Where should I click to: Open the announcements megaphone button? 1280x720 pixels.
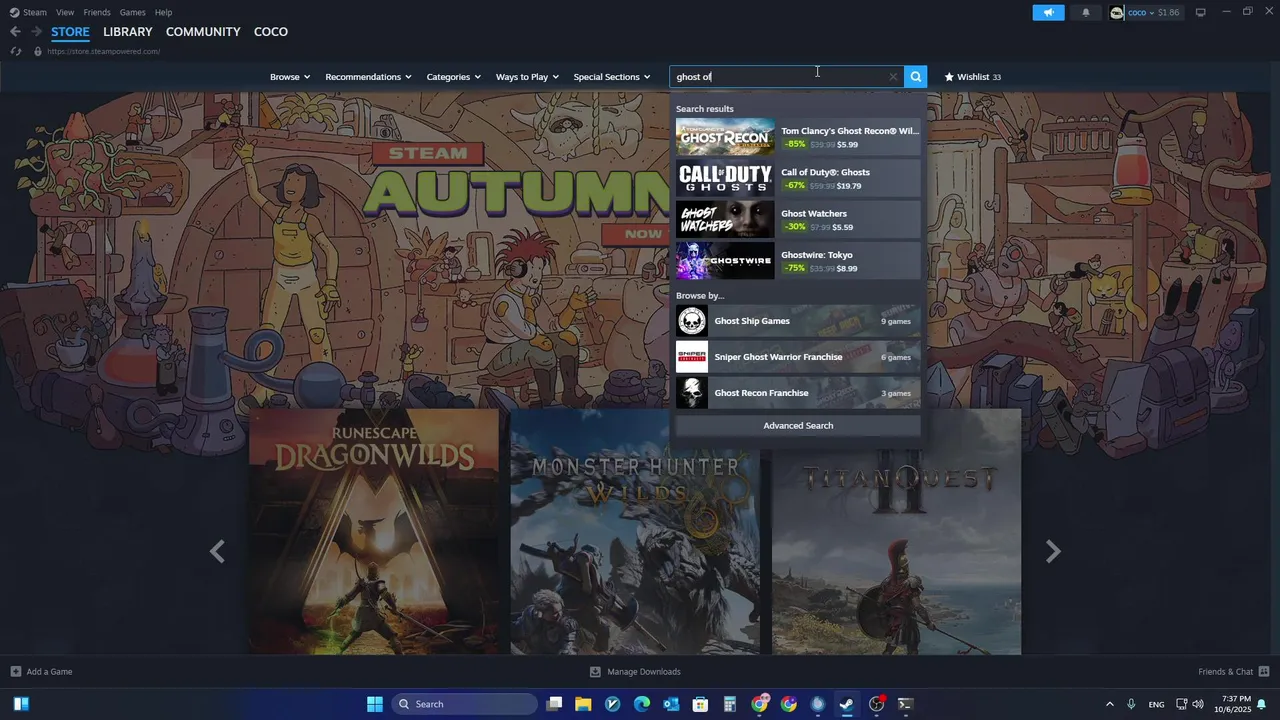[1048, 12]
